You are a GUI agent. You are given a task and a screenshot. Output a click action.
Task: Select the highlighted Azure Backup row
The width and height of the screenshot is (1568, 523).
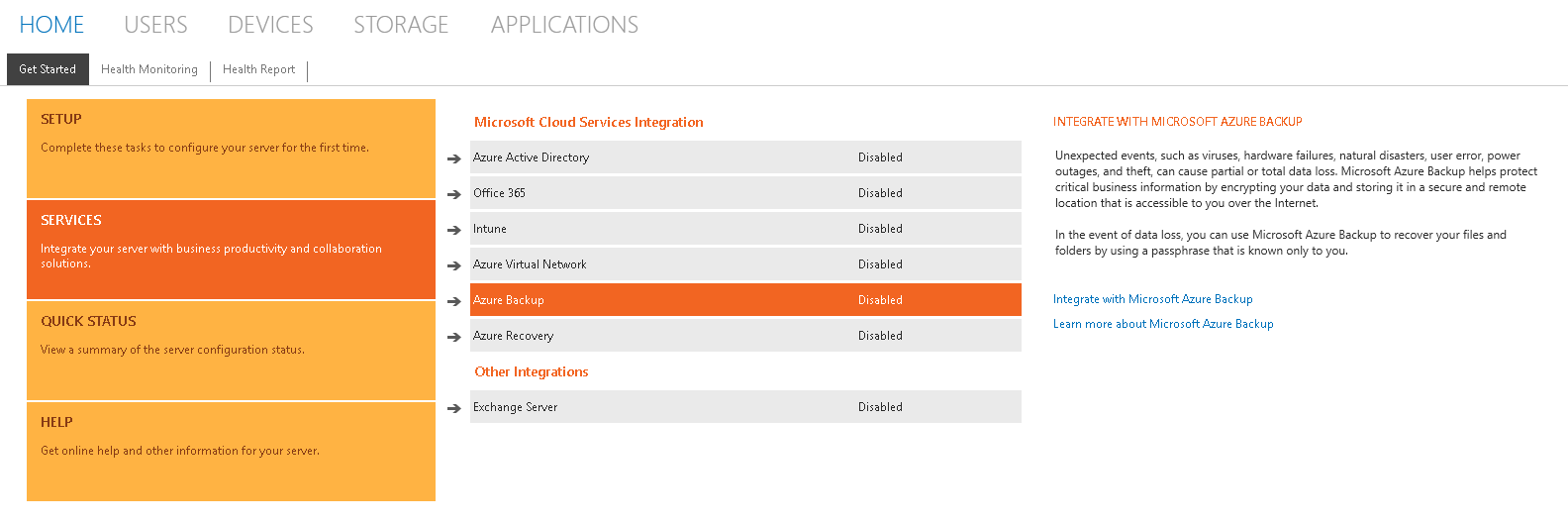(745, 300)
